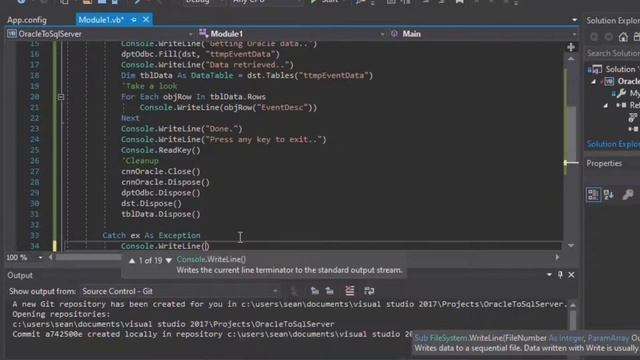This screenshot has width=640, height=360.
Task: Click the Back arrow in Solution Explorer
Action: point(594,37)
